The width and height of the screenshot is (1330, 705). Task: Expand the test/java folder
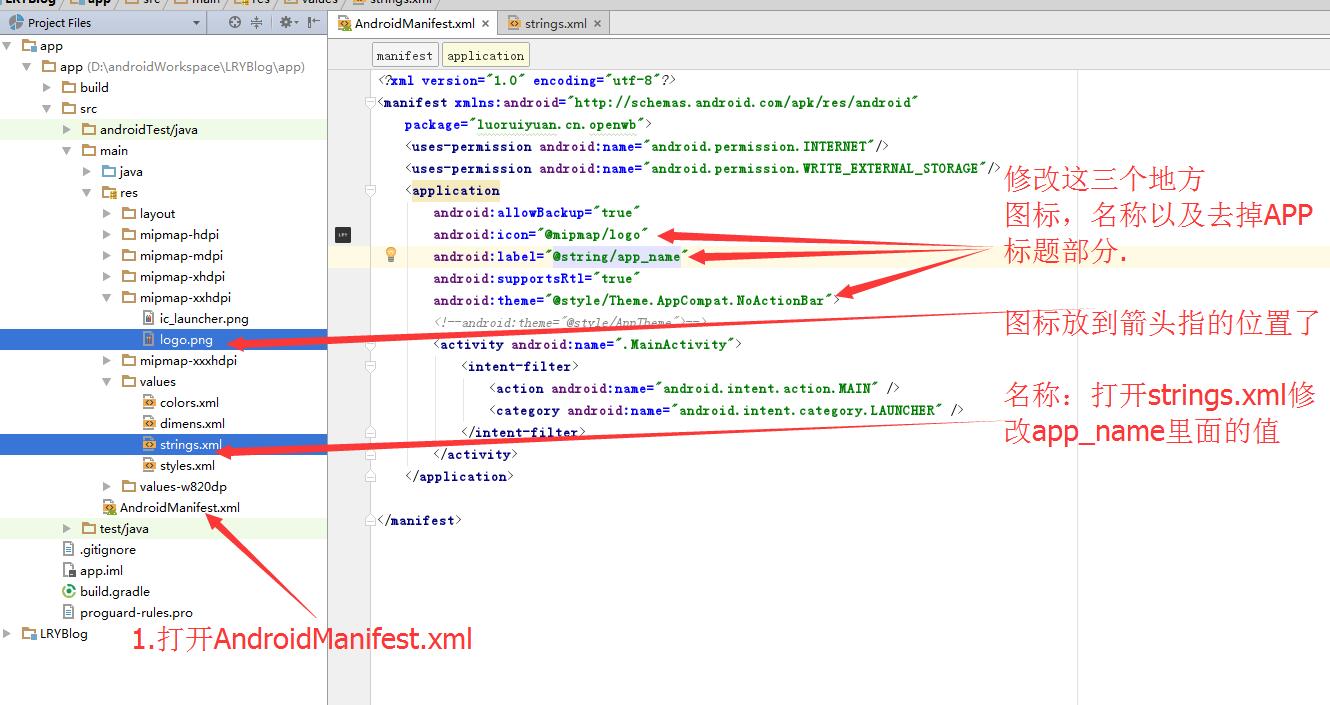tap(67, 528)
